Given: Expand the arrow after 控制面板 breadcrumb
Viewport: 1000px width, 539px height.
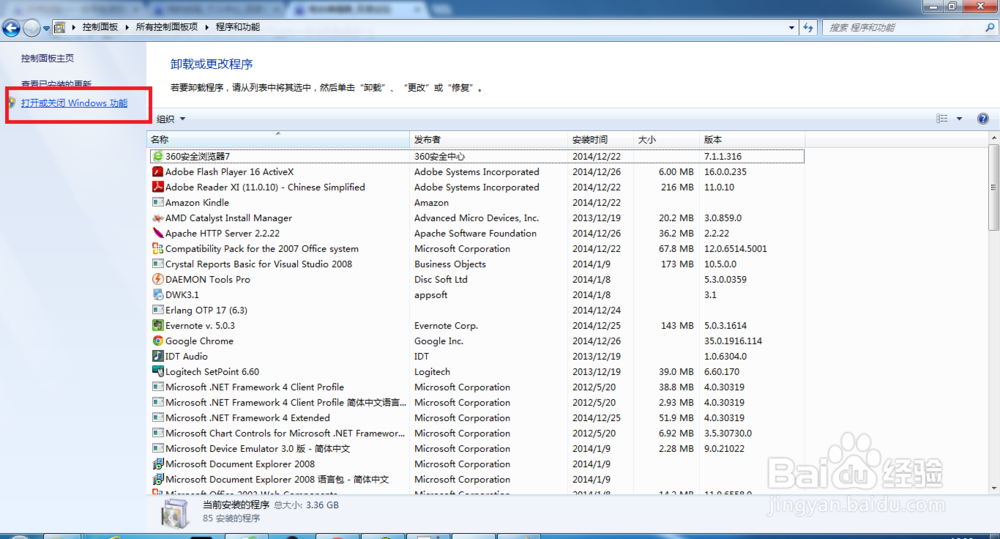Looking at the screenshot, I should pos(127,27).
